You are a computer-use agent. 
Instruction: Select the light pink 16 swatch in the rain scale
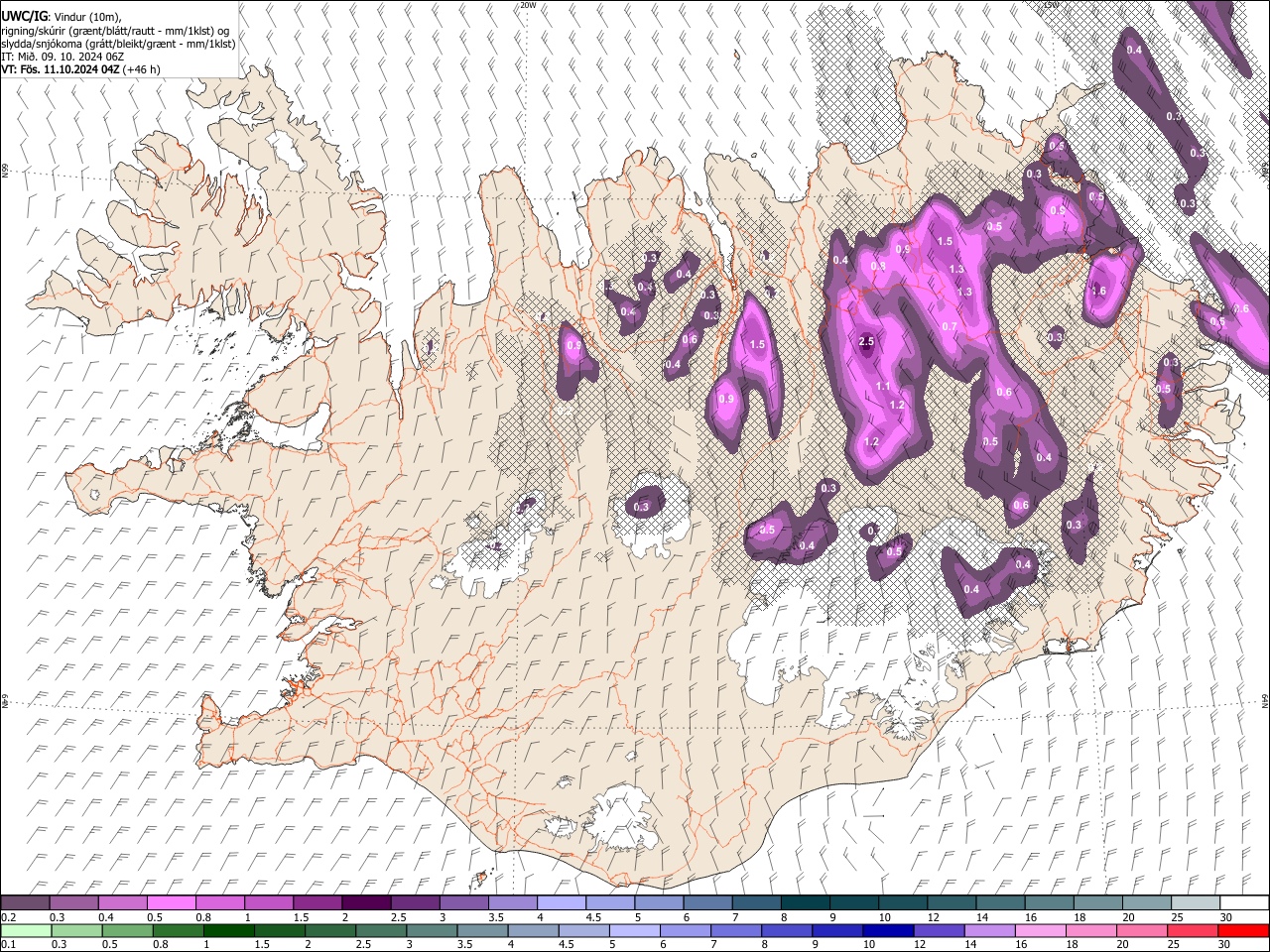(1042, 930)
